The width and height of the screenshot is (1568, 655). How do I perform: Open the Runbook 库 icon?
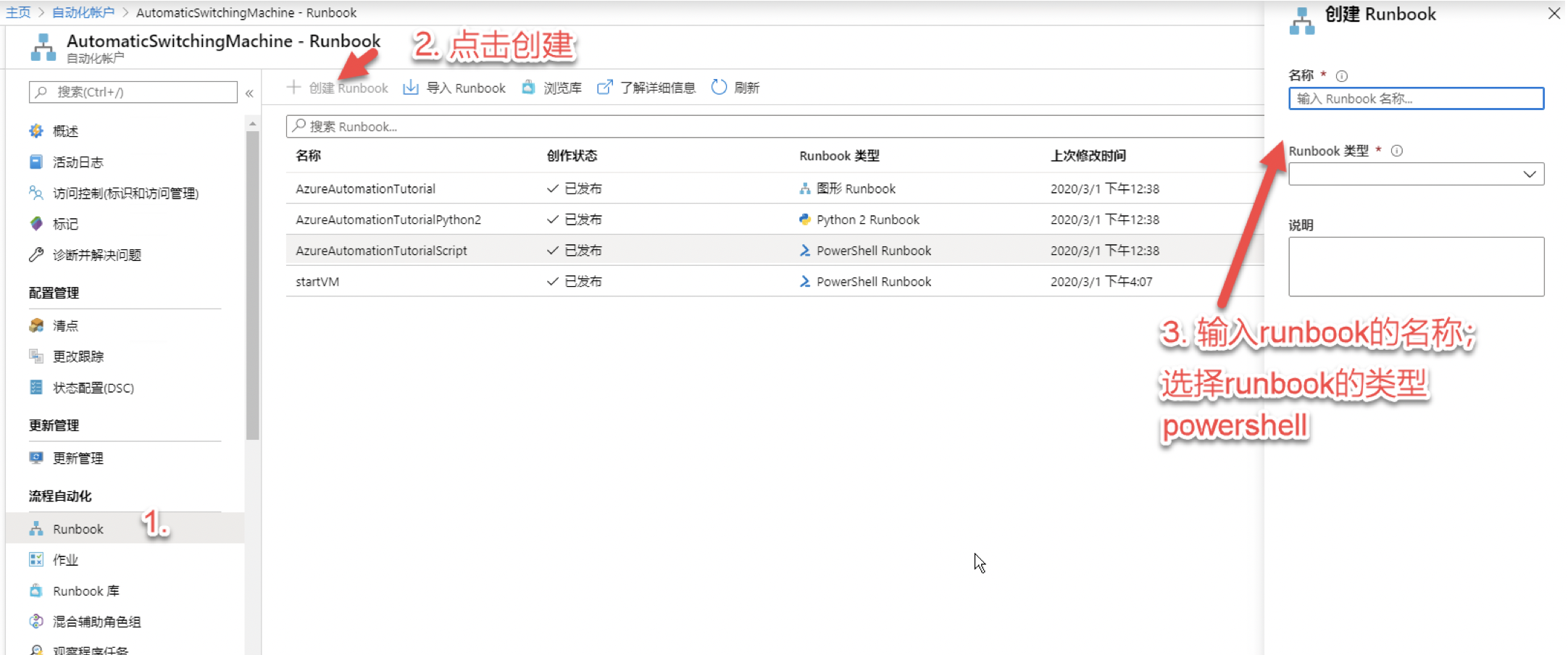click(x=36, y=591)
